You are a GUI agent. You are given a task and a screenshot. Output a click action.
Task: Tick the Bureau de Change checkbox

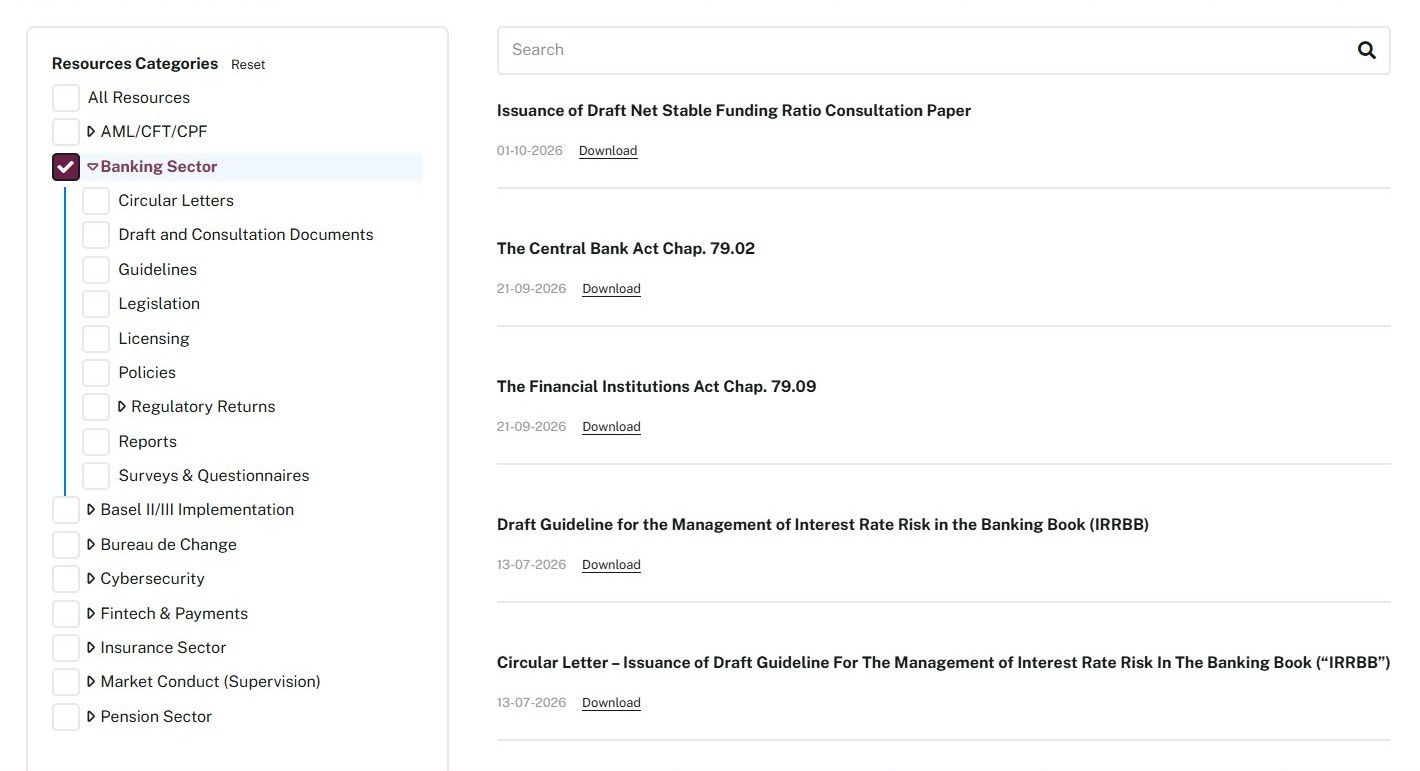point(66,545)
